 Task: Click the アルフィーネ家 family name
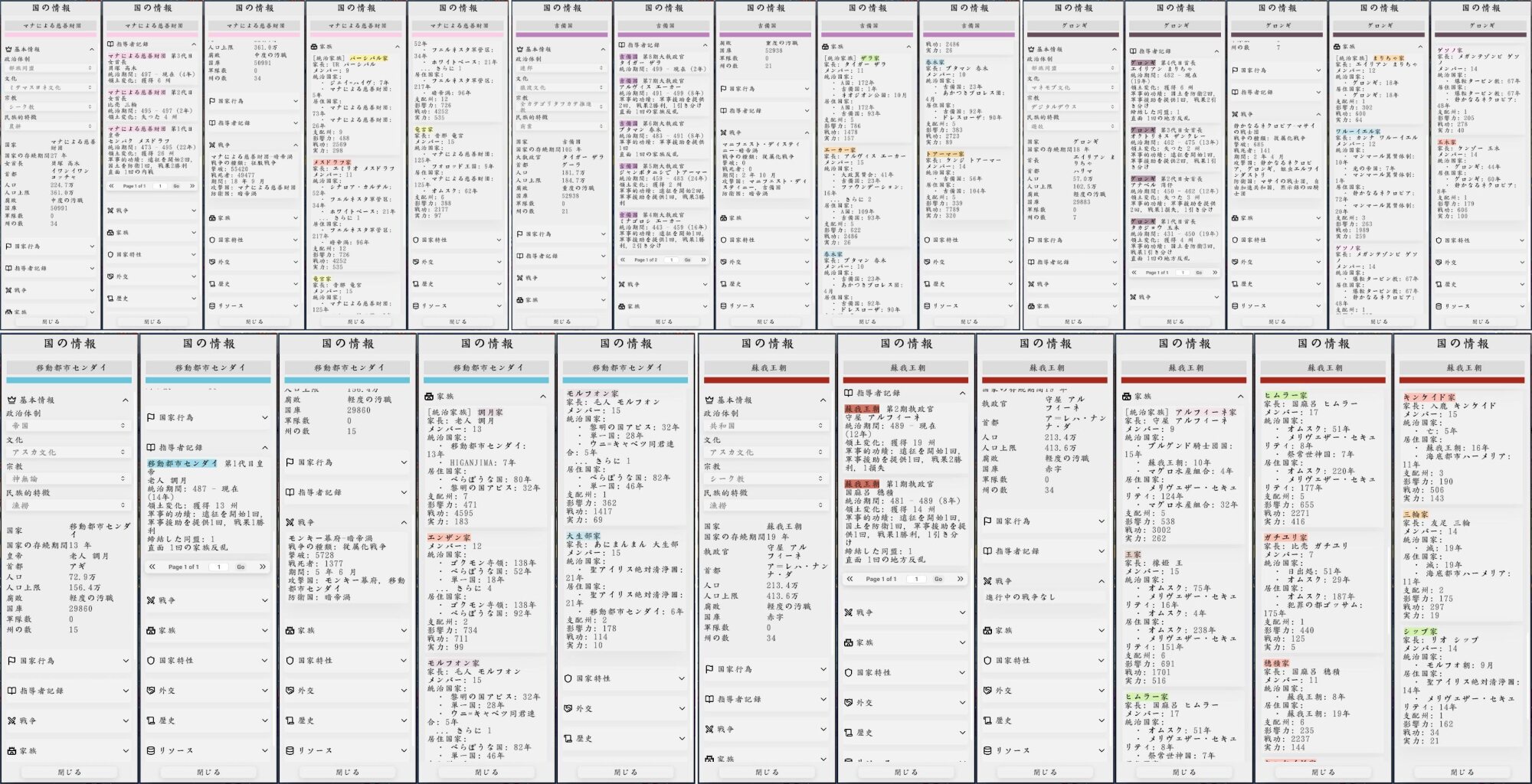[x=1206, y=412]
